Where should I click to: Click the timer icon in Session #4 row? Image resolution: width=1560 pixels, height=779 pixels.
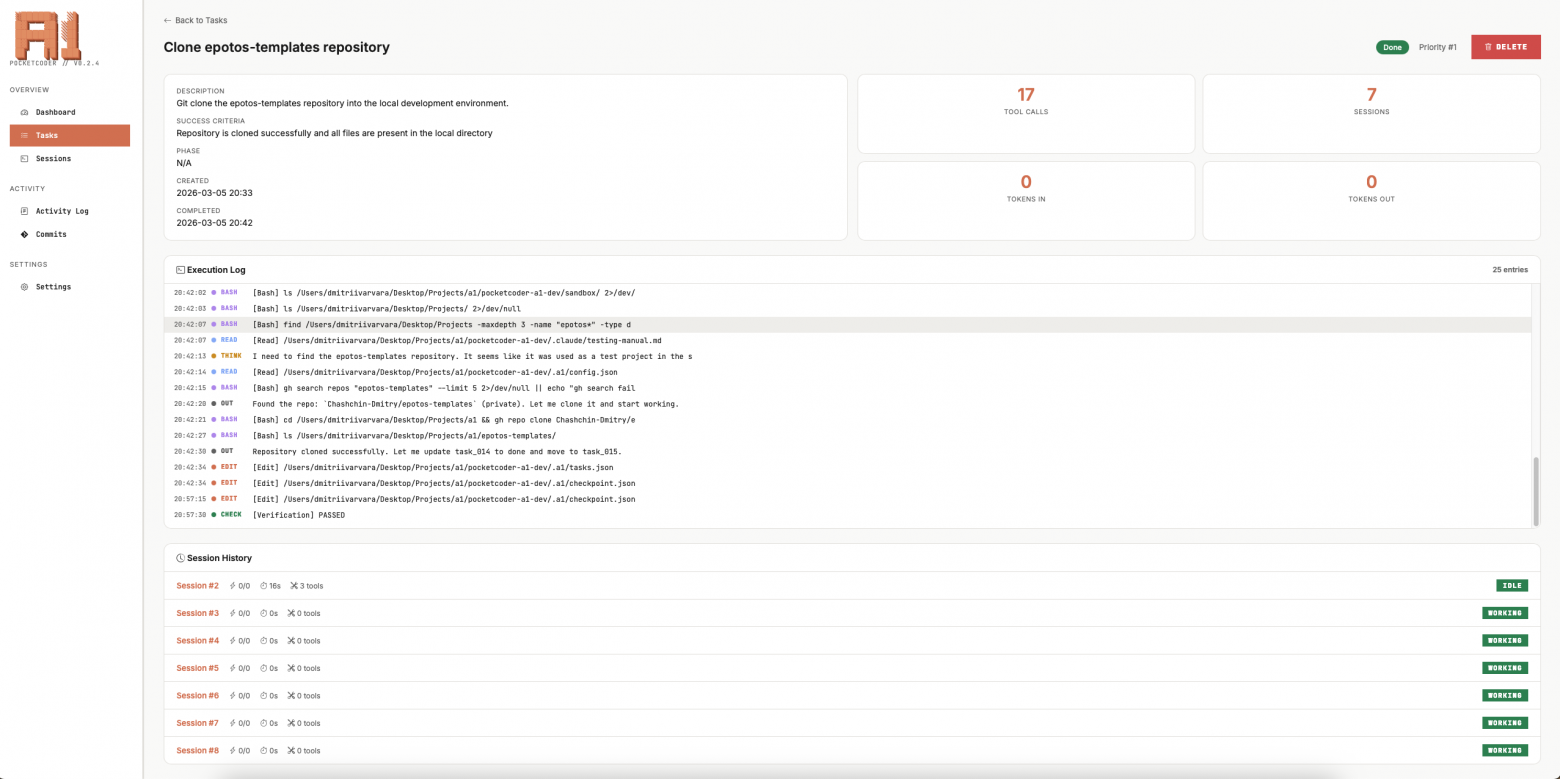click(x=264, y=641)
